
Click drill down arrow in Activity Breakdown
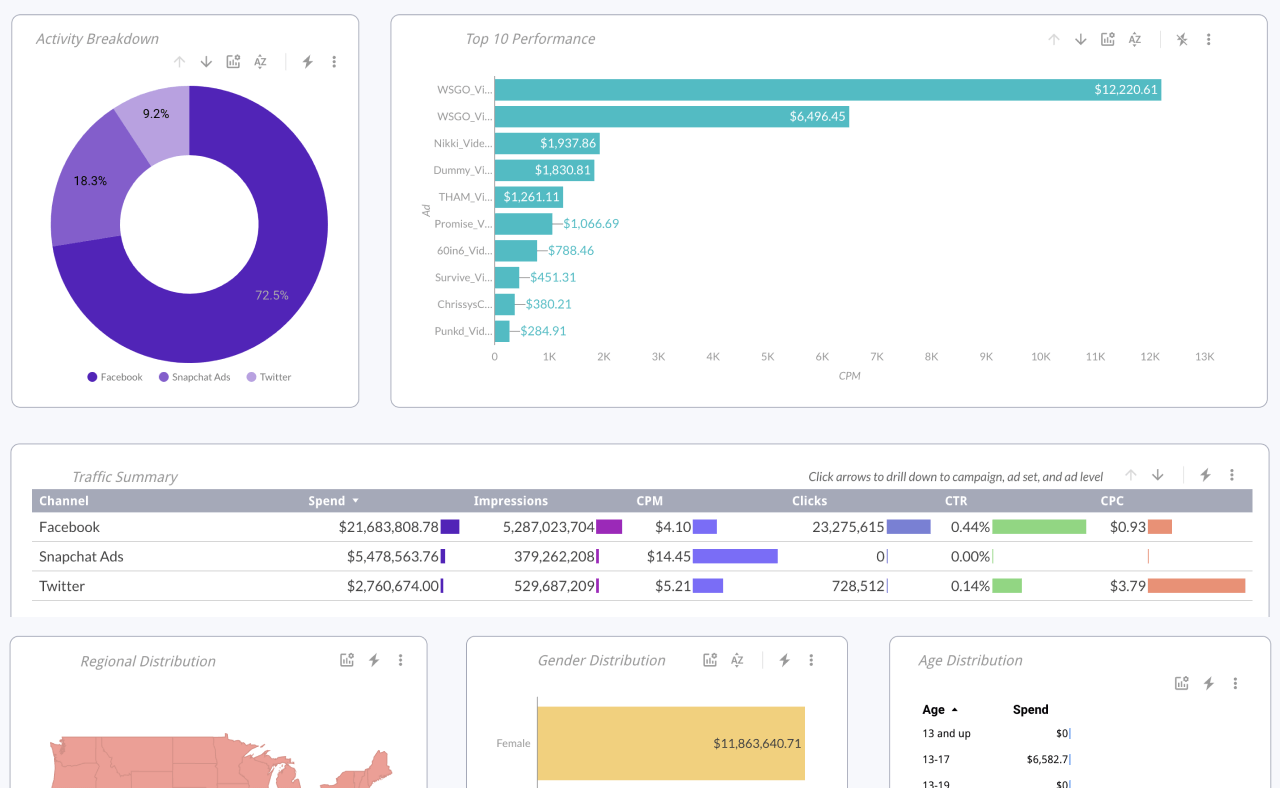pyautogui.click(x=206, y=62)
